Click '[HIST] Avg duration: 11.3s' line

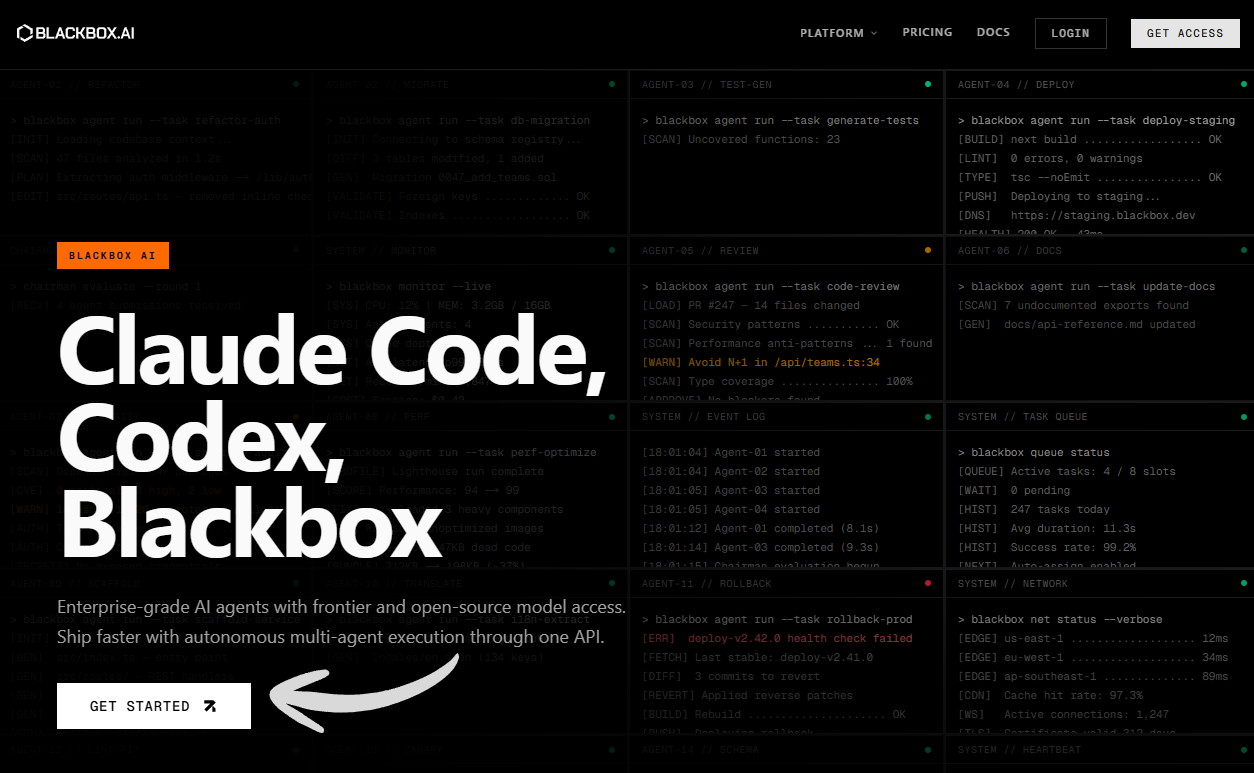(1046, 529)
